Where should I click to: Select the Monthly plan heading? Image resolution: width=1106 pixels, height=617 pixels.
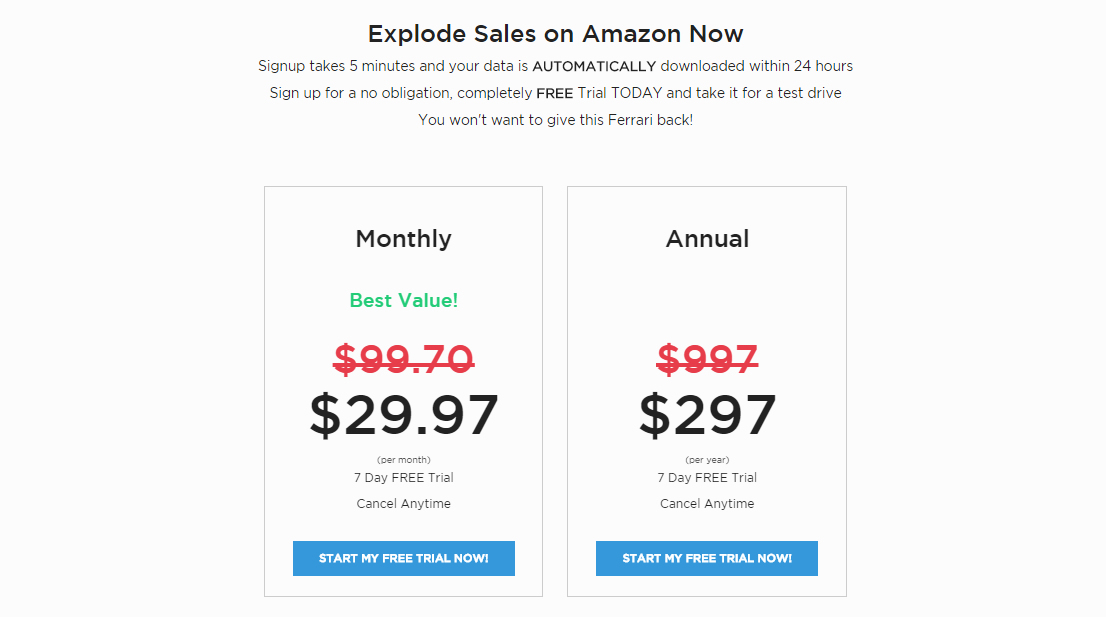click(403, 239)
